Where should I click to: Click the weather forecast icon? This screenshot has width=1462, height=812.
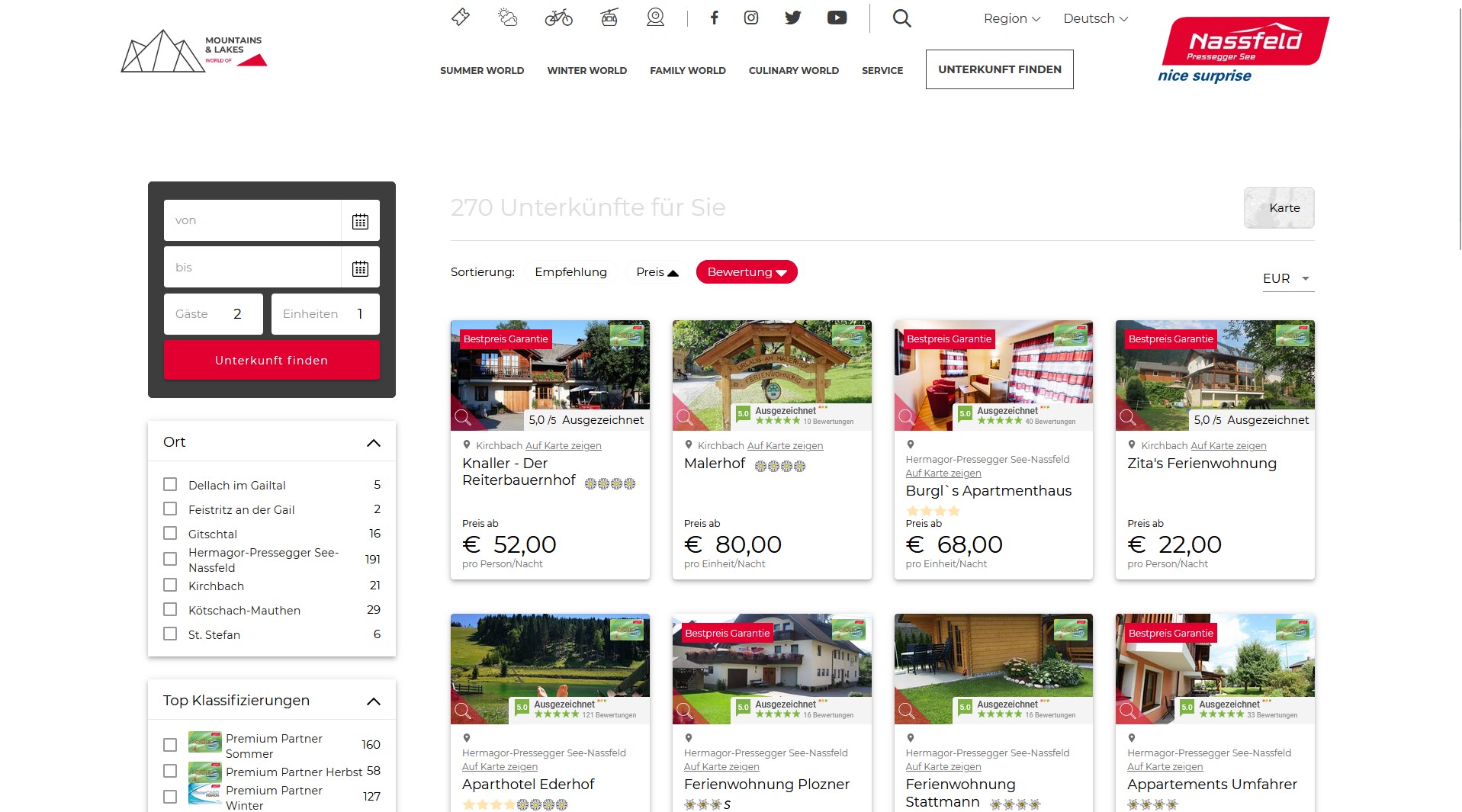[x=507, y=18]
